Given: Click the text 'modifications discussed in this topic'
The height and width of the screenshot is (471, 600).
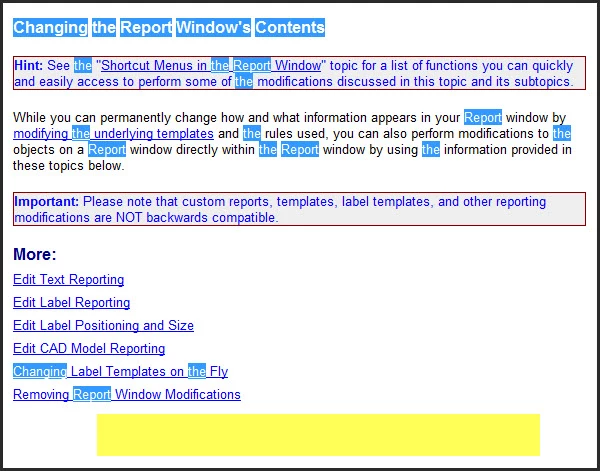Looking at the screenshot, I should click(362, 82).
